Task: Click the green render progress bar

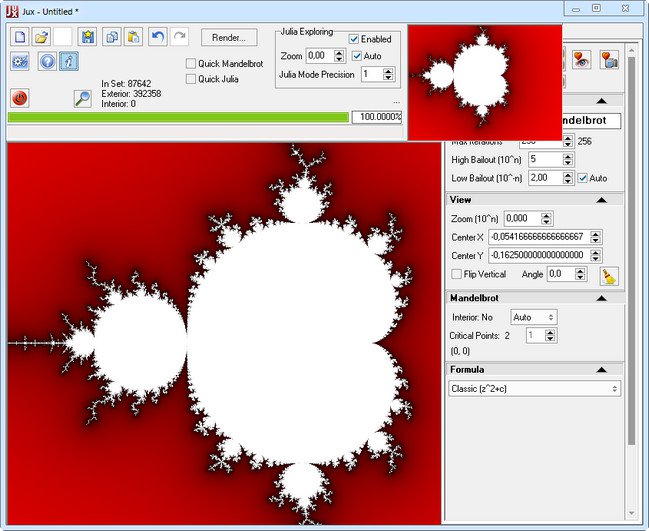Action: 178,117
